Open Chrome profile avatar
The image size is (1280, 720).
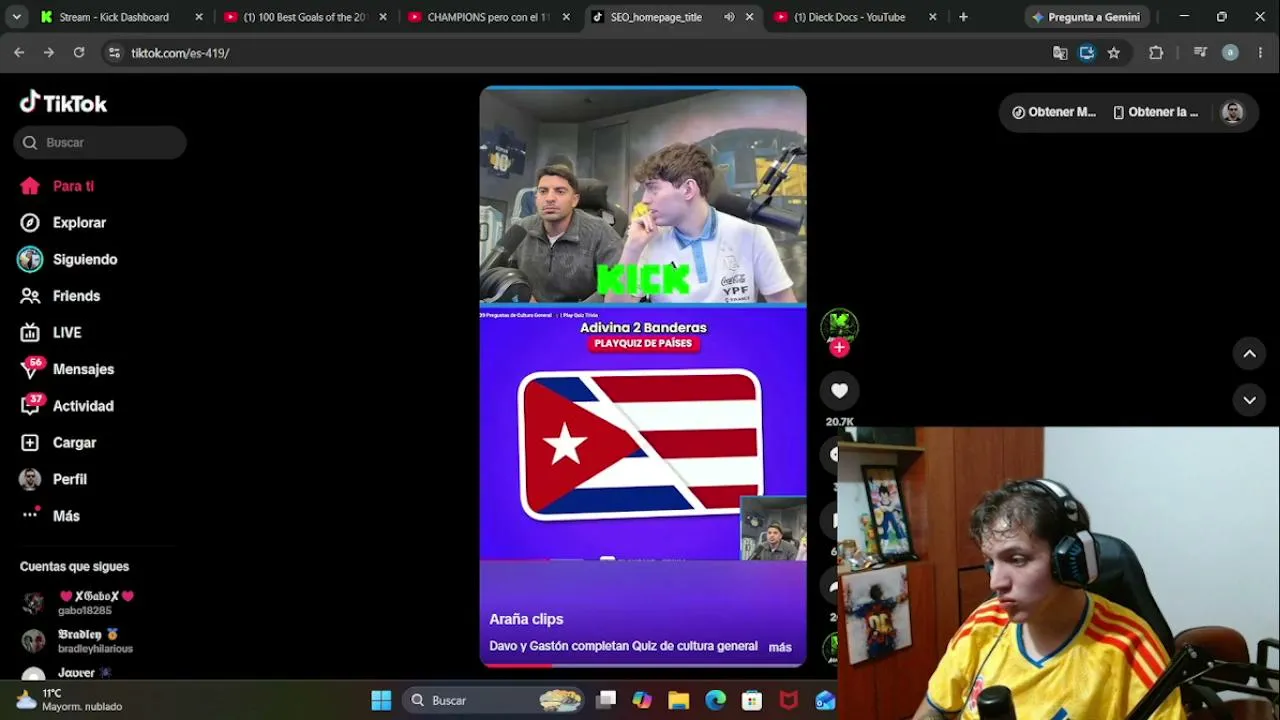(x=1231, y=53)
